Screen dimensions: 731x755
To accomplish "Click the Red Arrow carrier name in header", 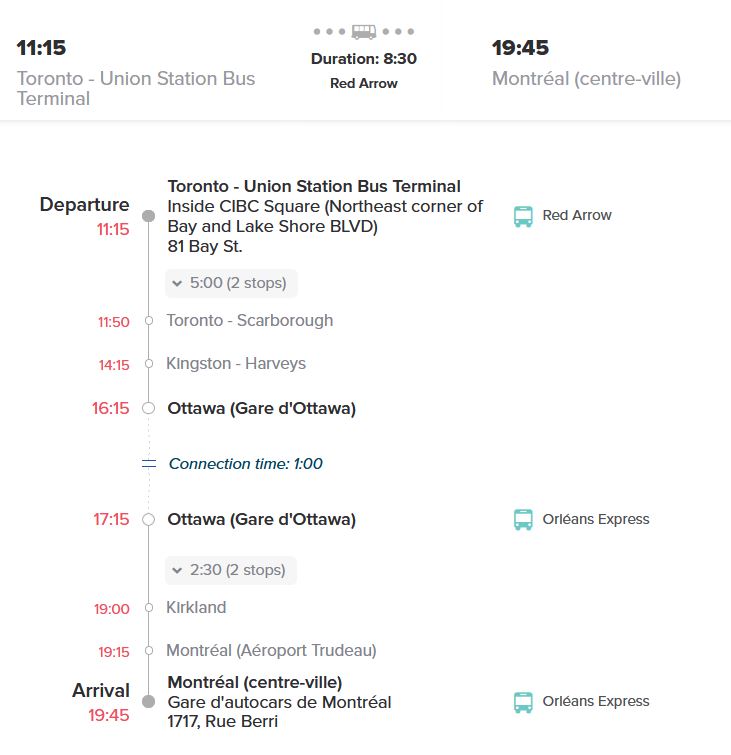I will [364, 84].
